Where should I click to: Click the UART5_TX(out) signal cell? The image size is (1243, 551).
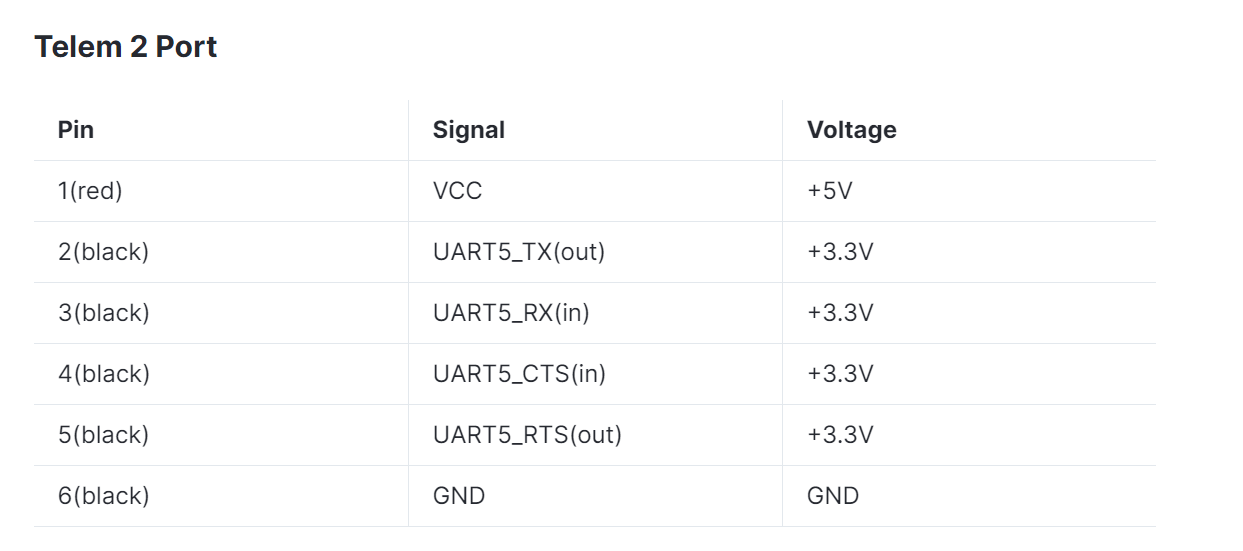click(519, 252)
